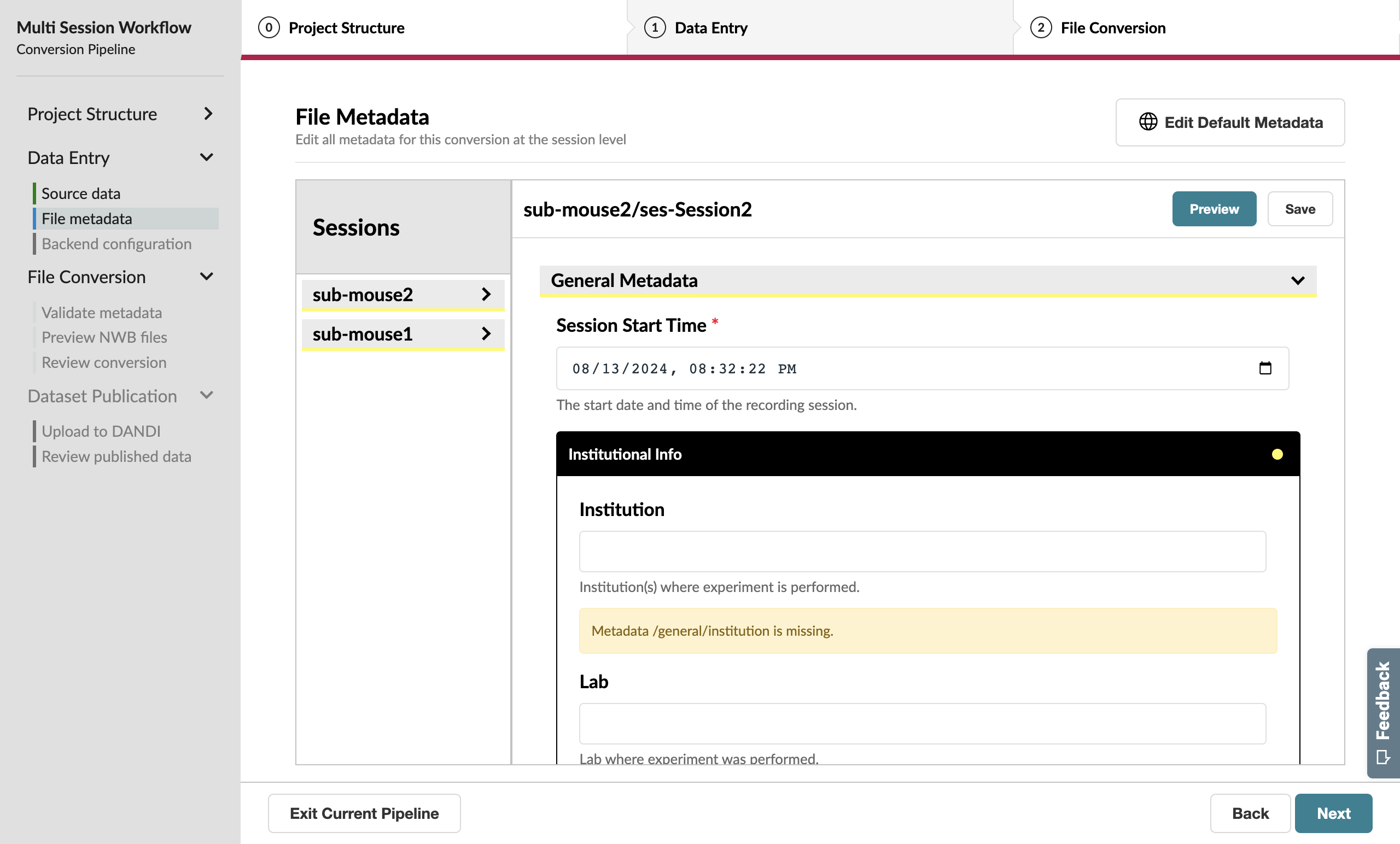The width and height of the screenshot is (1400, 844).
Task: Click the globe icon in Edit Default Metadata
Action: [x=1148, y=121]
